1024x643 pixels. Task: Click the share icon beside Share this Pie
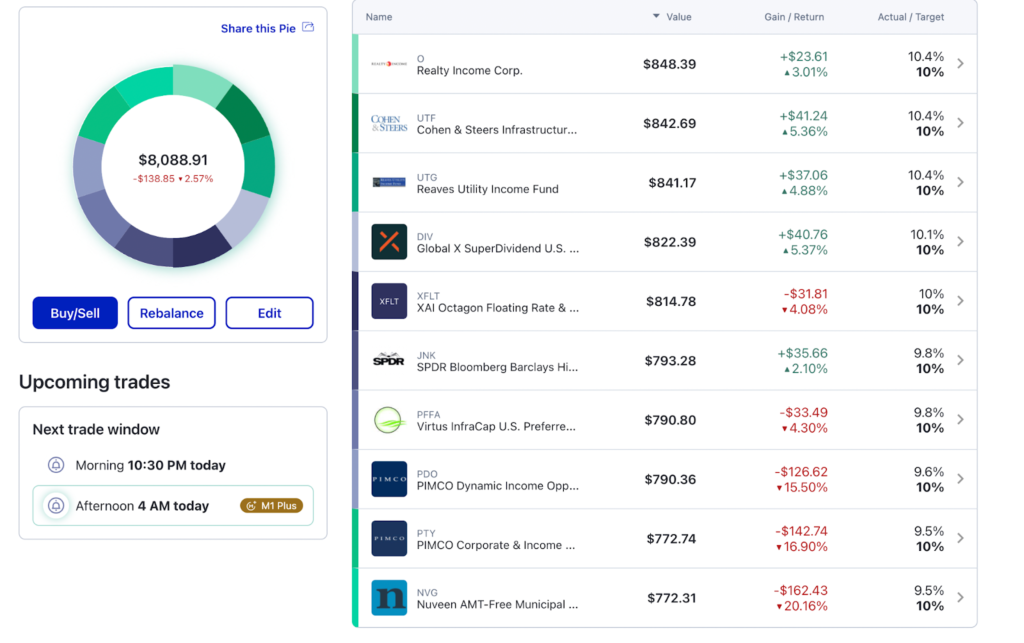click(x=308, y=28)
